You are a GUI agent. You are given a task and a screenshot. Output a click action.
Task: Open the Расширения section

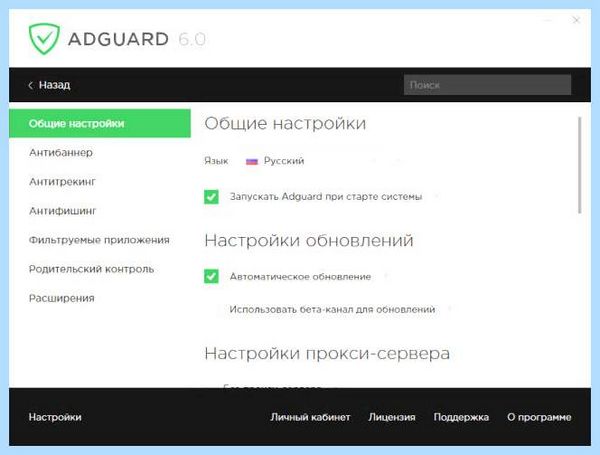click(62, 298)
